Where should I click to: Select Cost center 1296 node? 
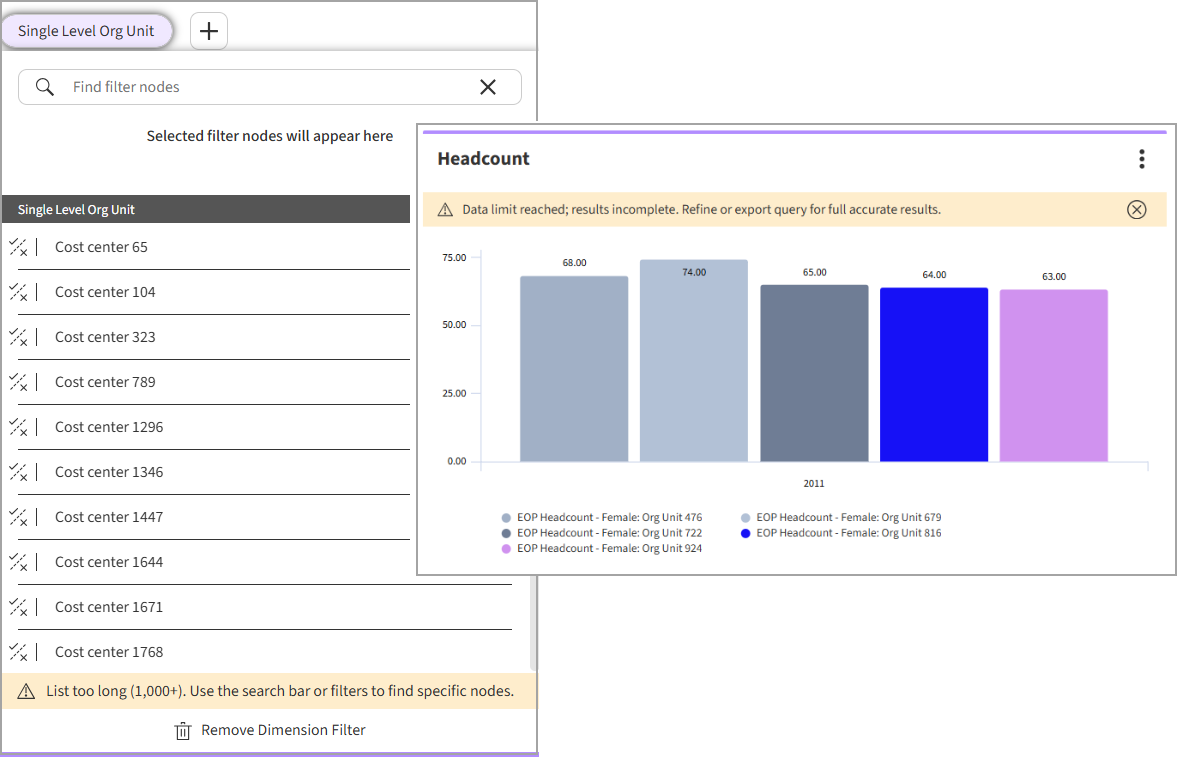[x=109, y=427]
